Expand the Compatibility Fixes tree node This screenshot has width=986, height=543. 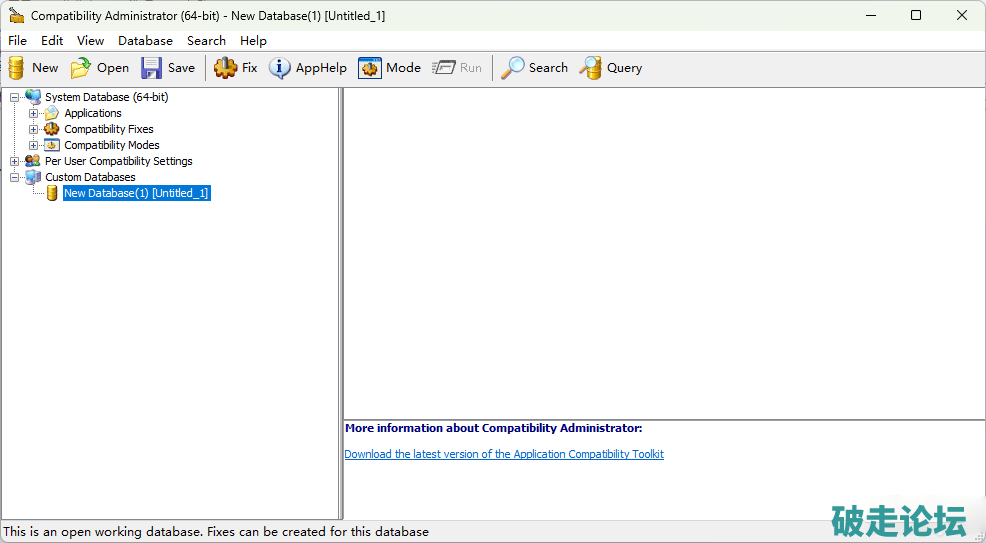[x=33, y=129]
